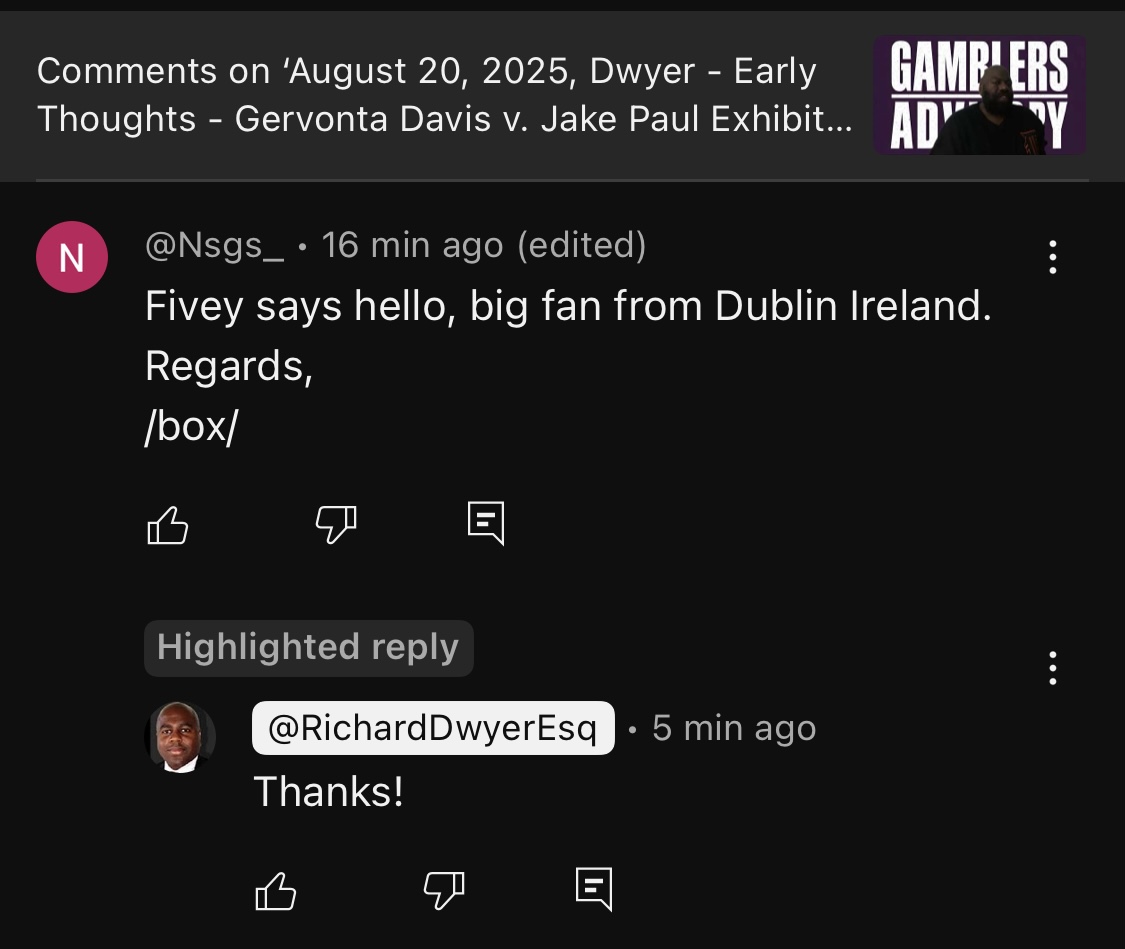Screen dimensions: 1125x949
Task: View Richard Dwyer's profile photo avatar
Action: [x=180, y=737]
